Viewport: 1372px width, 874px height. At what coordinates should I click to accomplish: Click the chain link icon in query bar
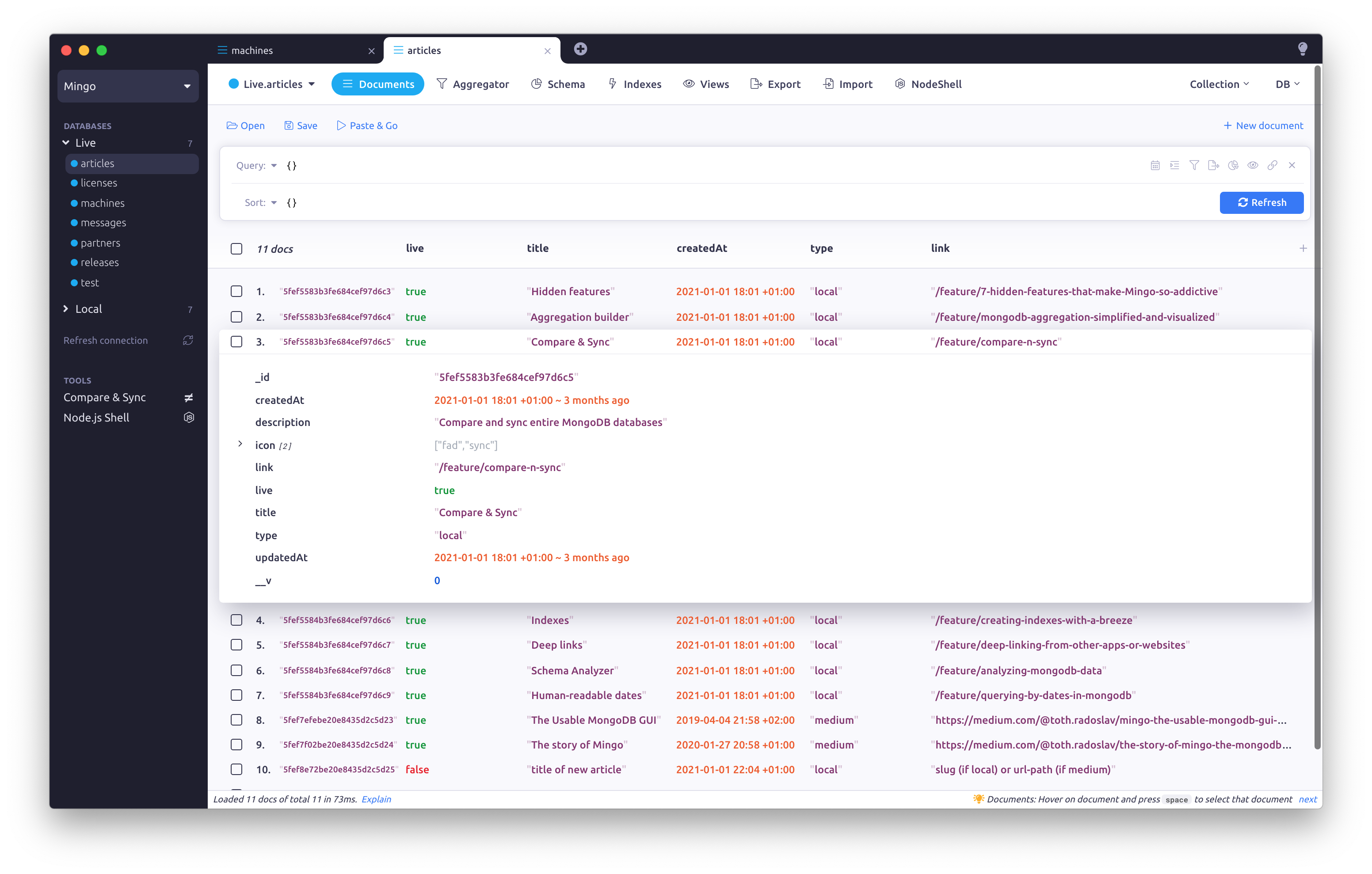coord(1272,165)
